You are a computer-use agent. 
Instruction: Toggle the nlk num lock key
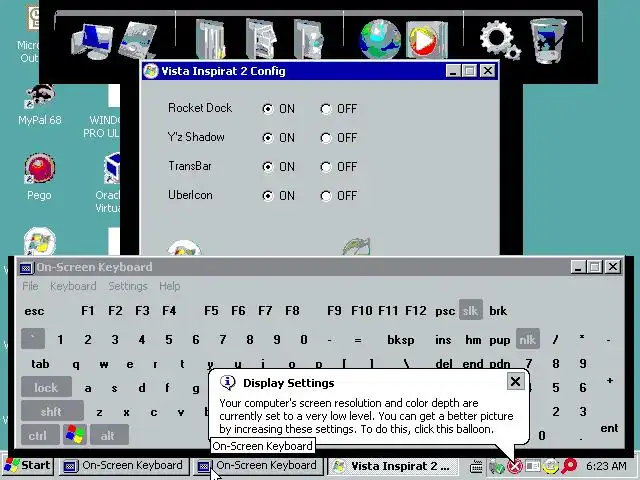point(528,339)
